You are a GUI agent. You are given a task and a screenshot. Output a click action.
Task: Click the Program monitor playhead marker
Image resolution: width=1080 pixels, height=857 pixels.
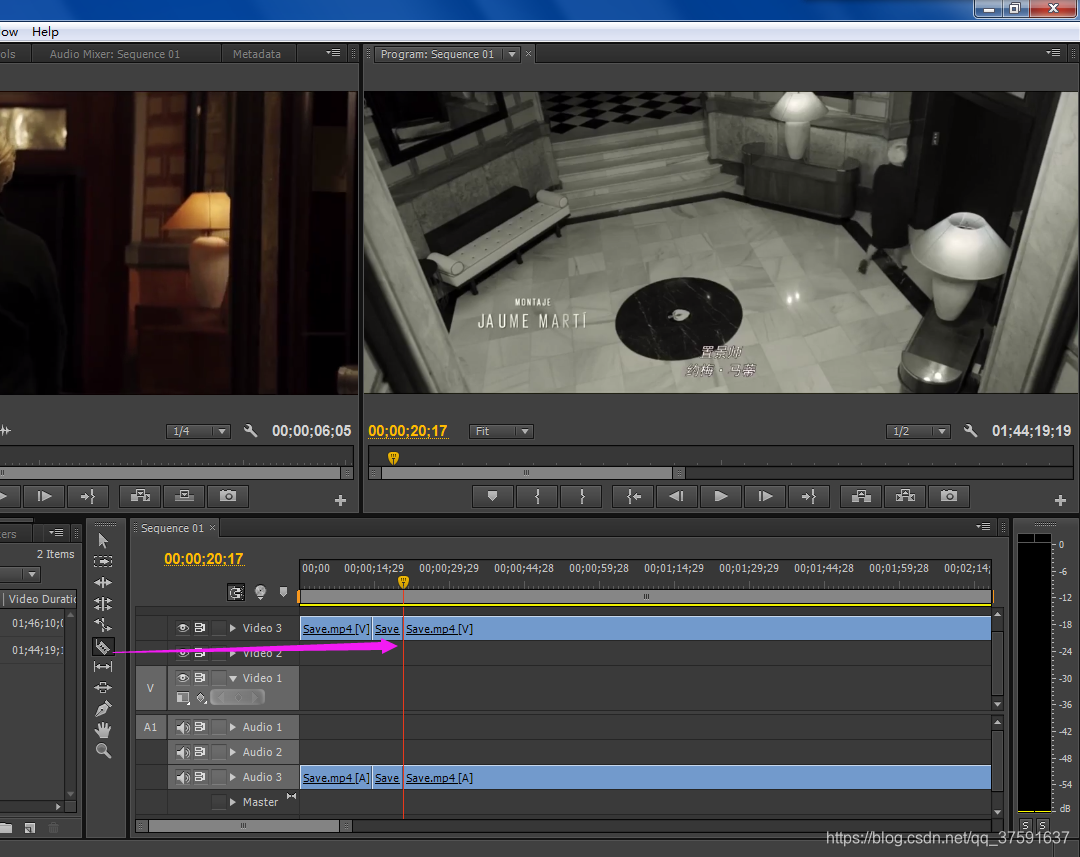tap(393, 457)
